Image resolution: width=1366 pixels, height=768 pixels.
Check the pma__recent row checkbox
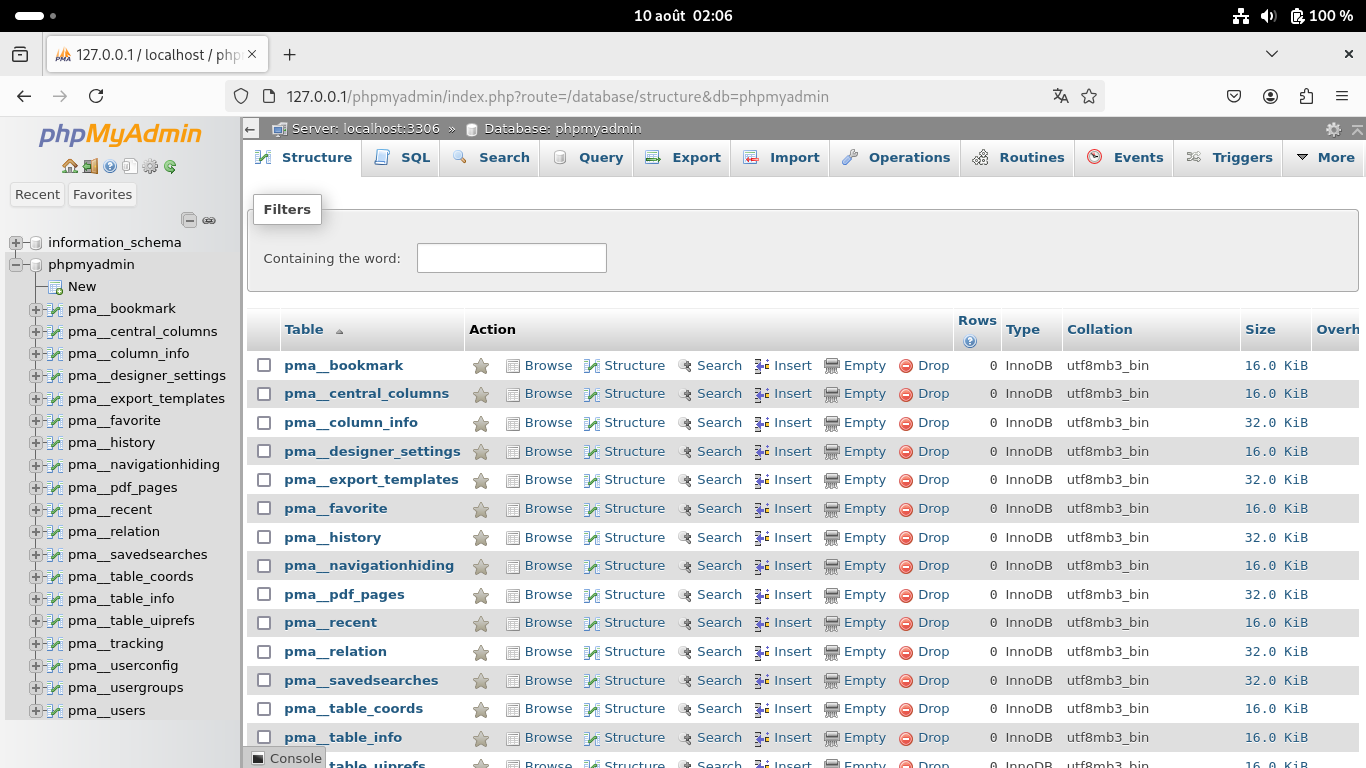click(x=264, y=622)
